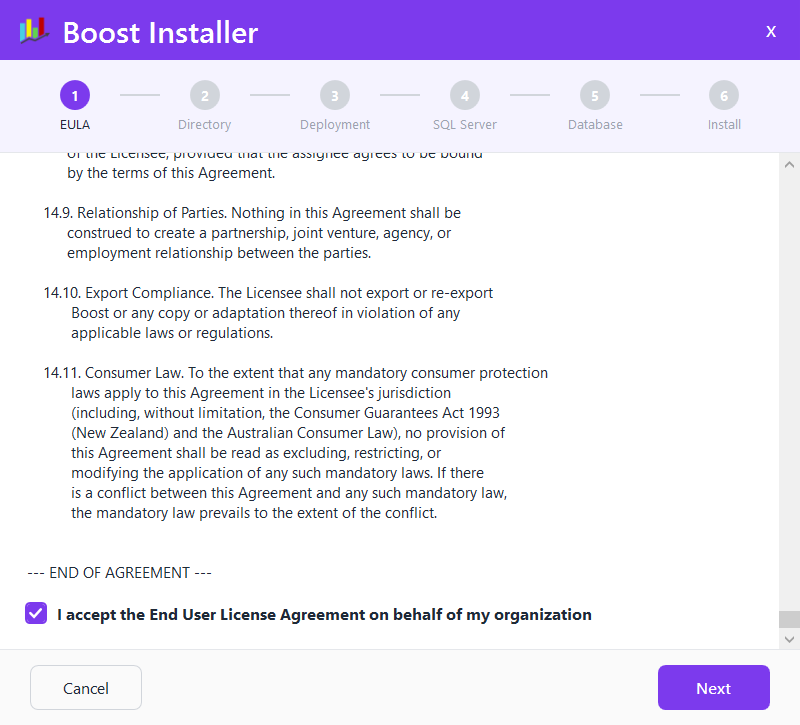Click the Next button

point(713,688)
